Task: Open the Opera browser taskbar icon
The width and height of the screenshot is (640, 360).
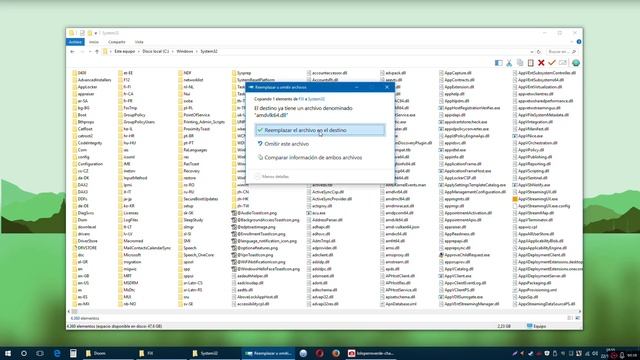Action: pyautogui.click(x=320, y=353)
